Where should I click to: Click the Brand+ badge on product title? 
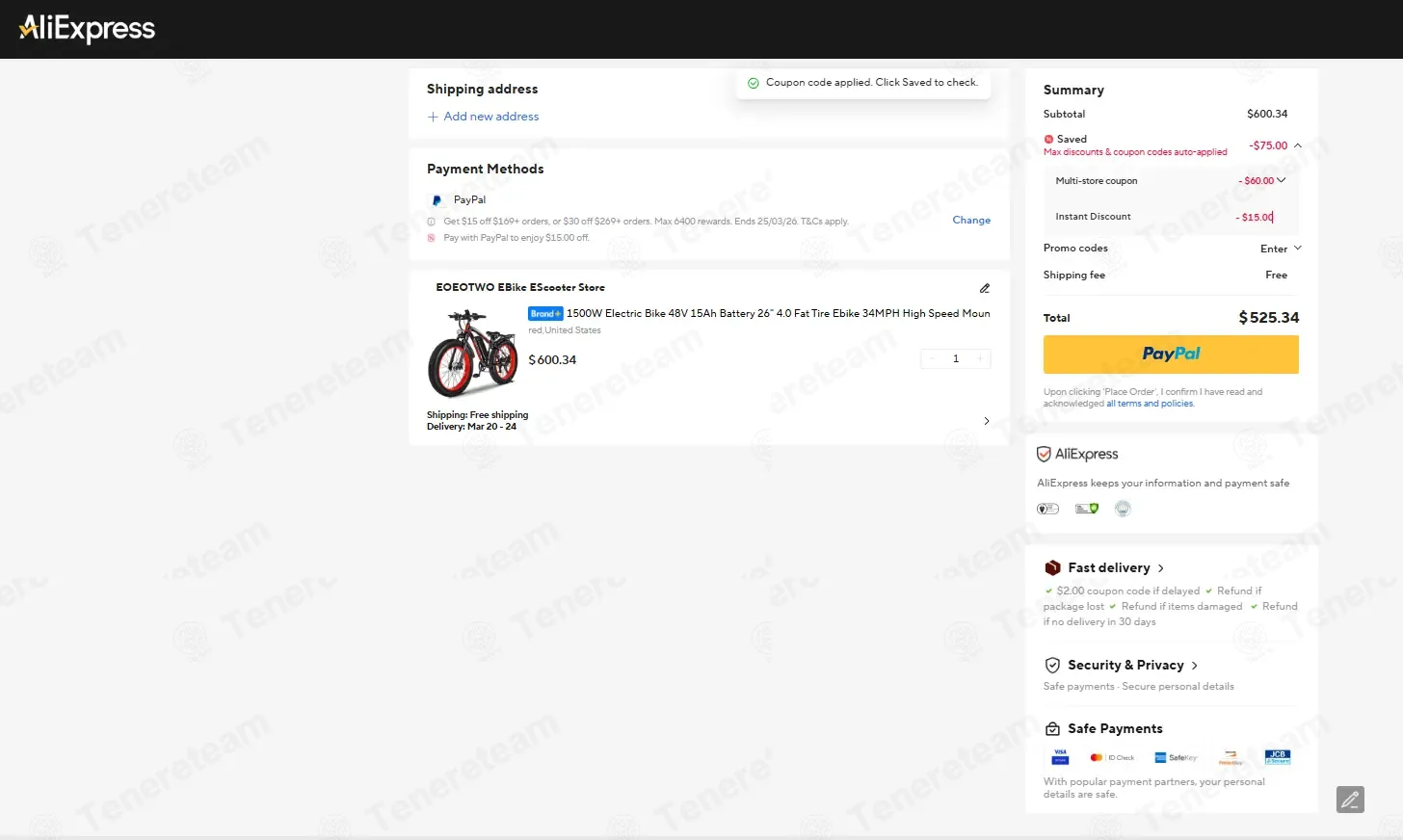545,314
